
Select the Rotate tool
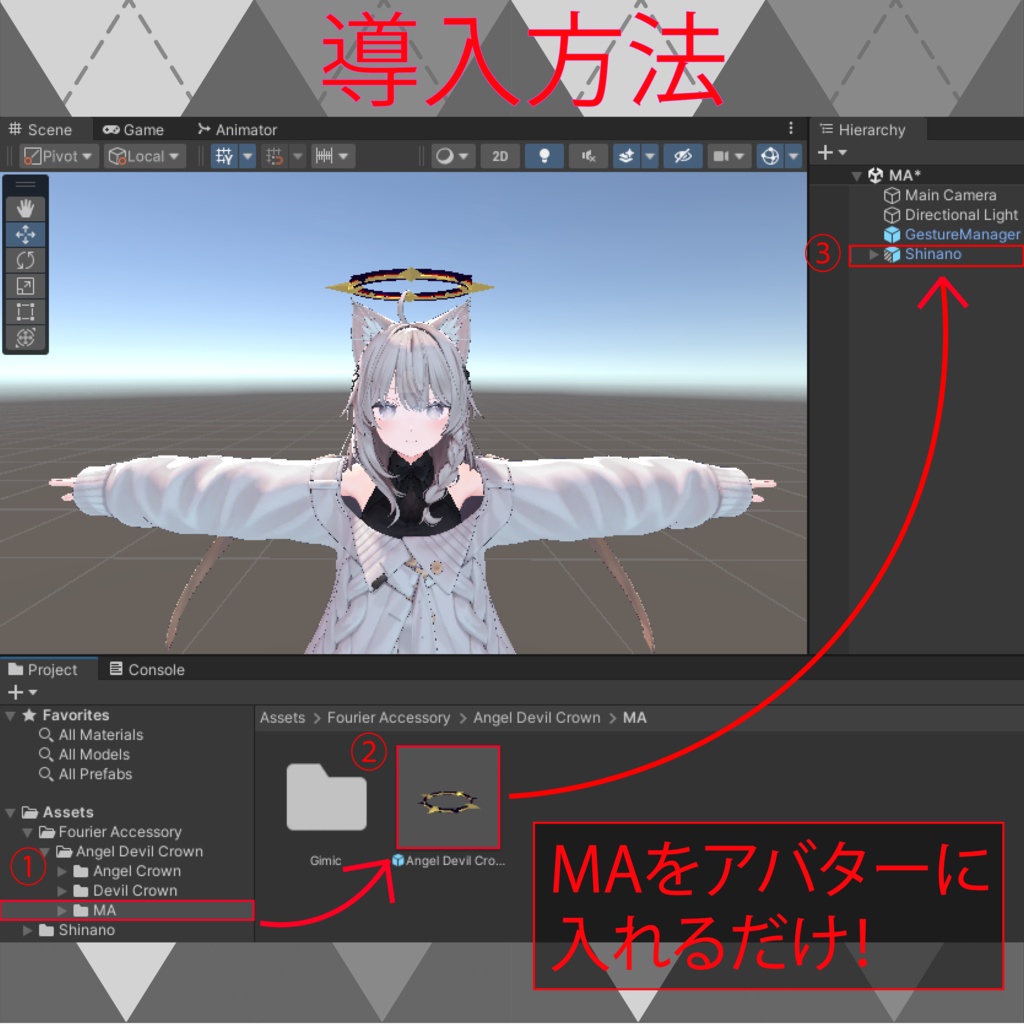(x=25, y=260)
